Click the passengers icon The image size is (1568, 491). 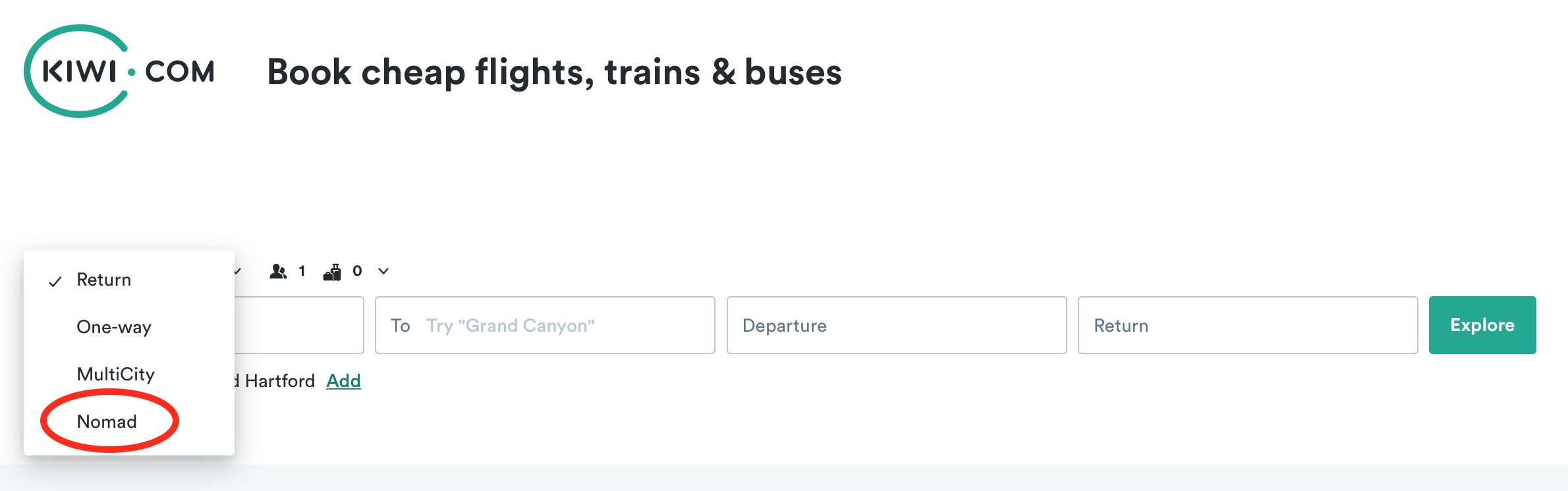(x=278, y=271)
